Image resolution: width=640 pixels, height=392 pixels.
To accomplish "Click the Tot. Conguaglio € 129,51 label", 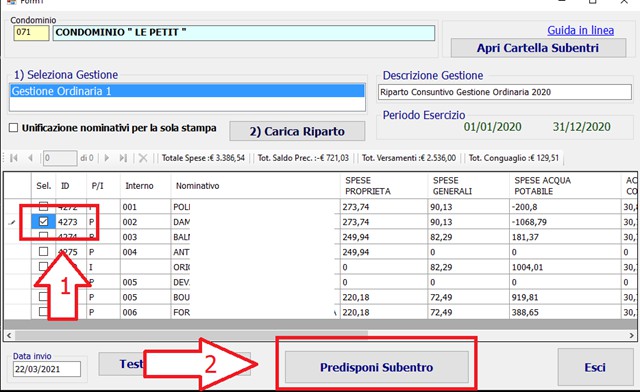I will (513, 158).
